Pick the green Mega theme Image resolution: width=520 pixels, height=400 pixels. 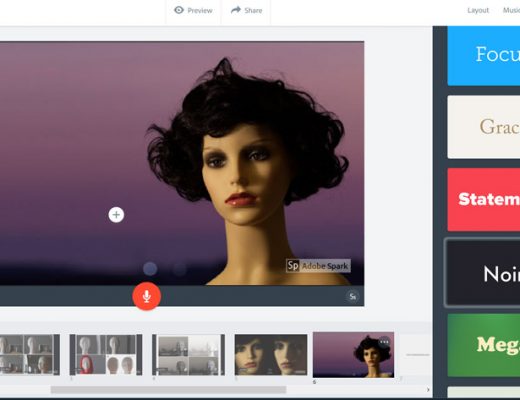pyautogui.click(x=484, y=345)
